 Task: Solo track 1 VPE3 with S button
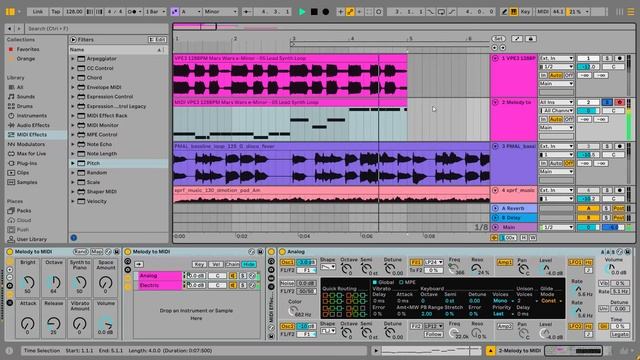[607, 58]
